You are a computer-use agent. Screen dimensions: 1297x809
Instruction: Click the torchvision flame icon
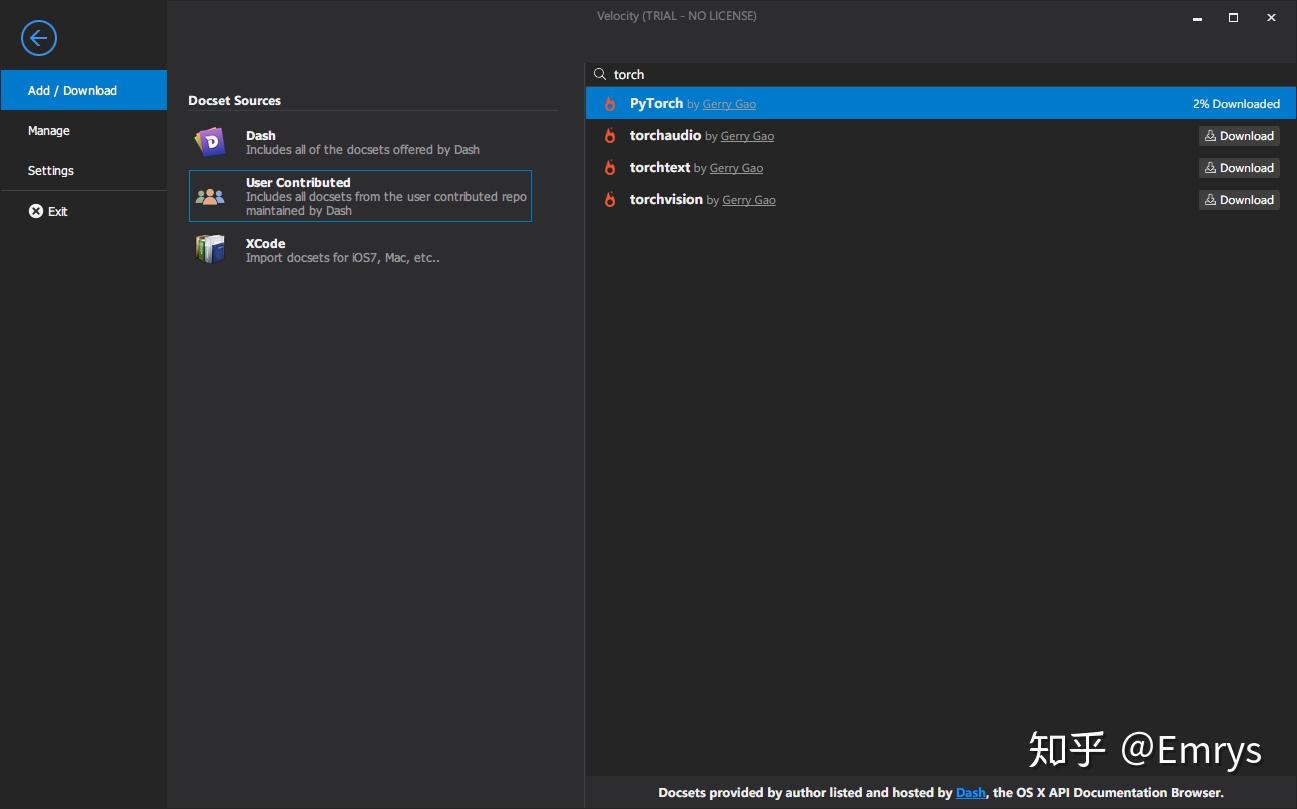pos(610,200)
